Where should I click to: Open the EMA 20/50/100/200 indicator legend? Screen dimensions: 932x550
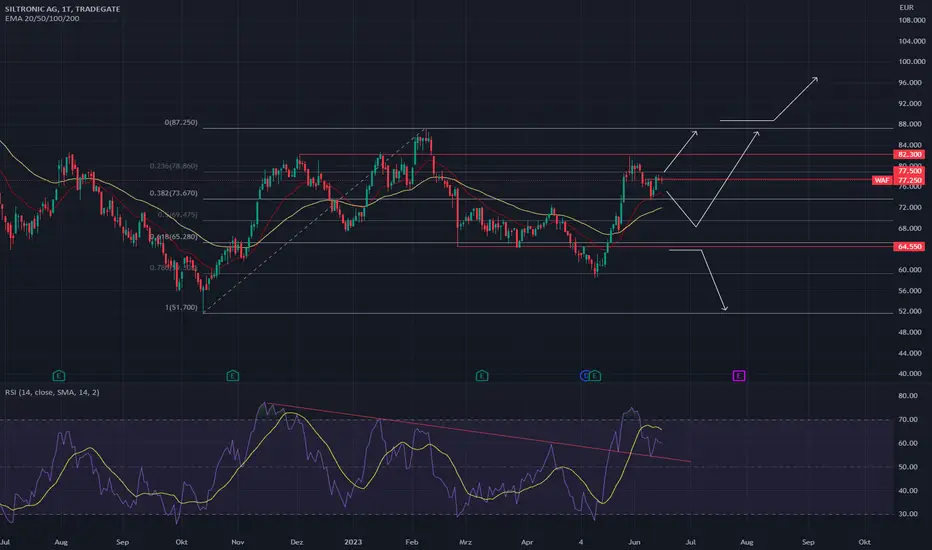click(x=42, y=18)
